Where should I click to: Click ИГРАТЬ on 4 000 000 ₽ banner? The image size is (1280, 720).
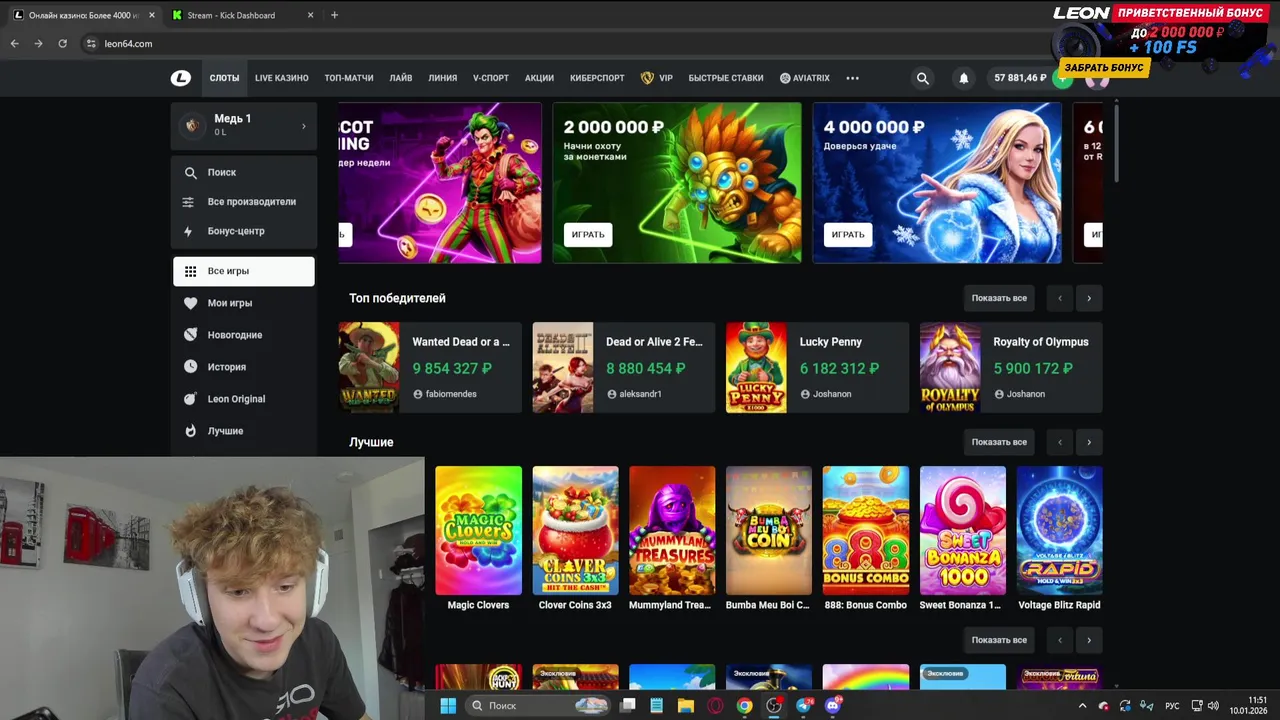(x=848, y=235)
